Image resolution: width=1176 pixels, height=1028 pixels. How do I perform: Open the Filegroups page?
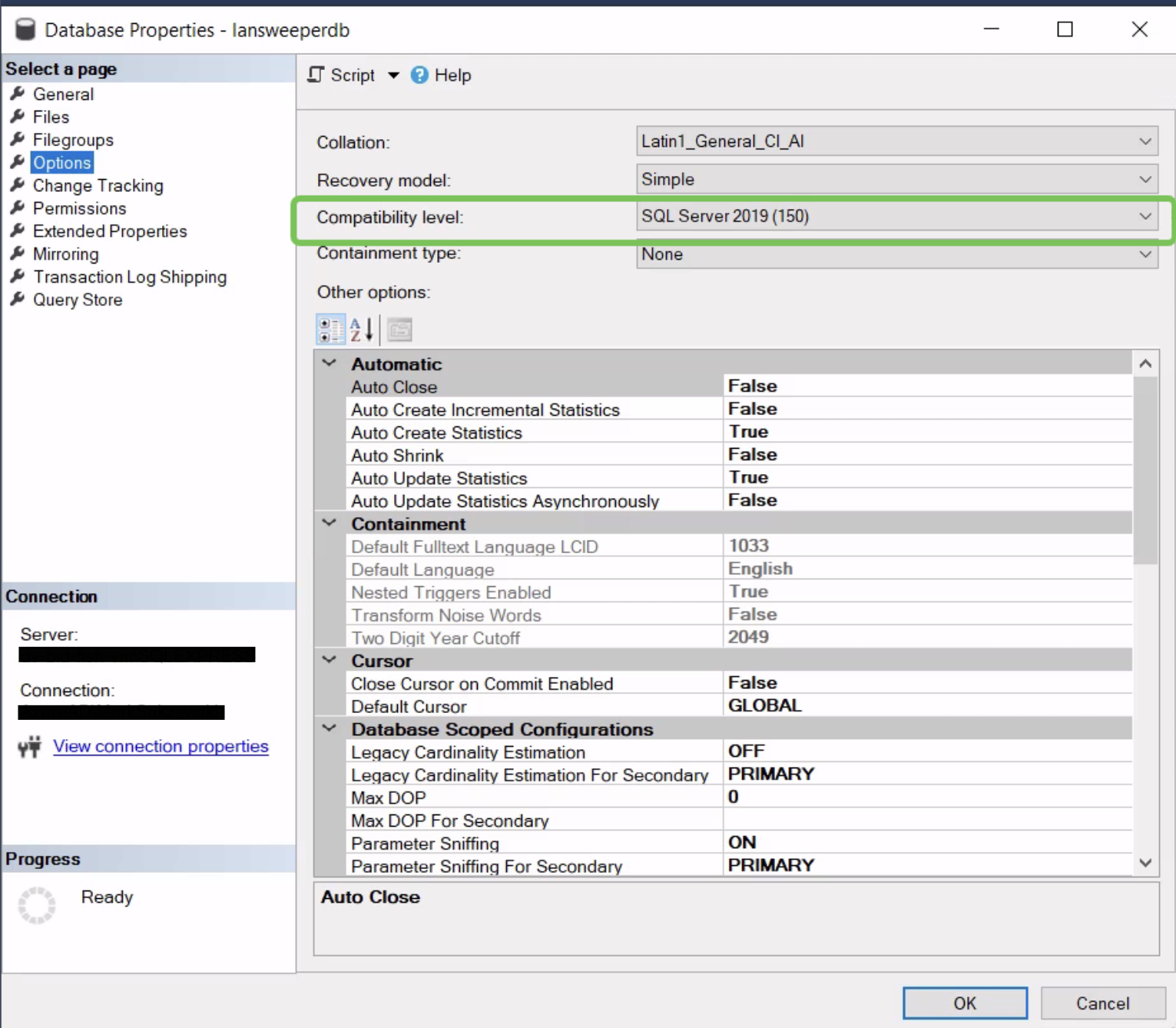[73, 140]
